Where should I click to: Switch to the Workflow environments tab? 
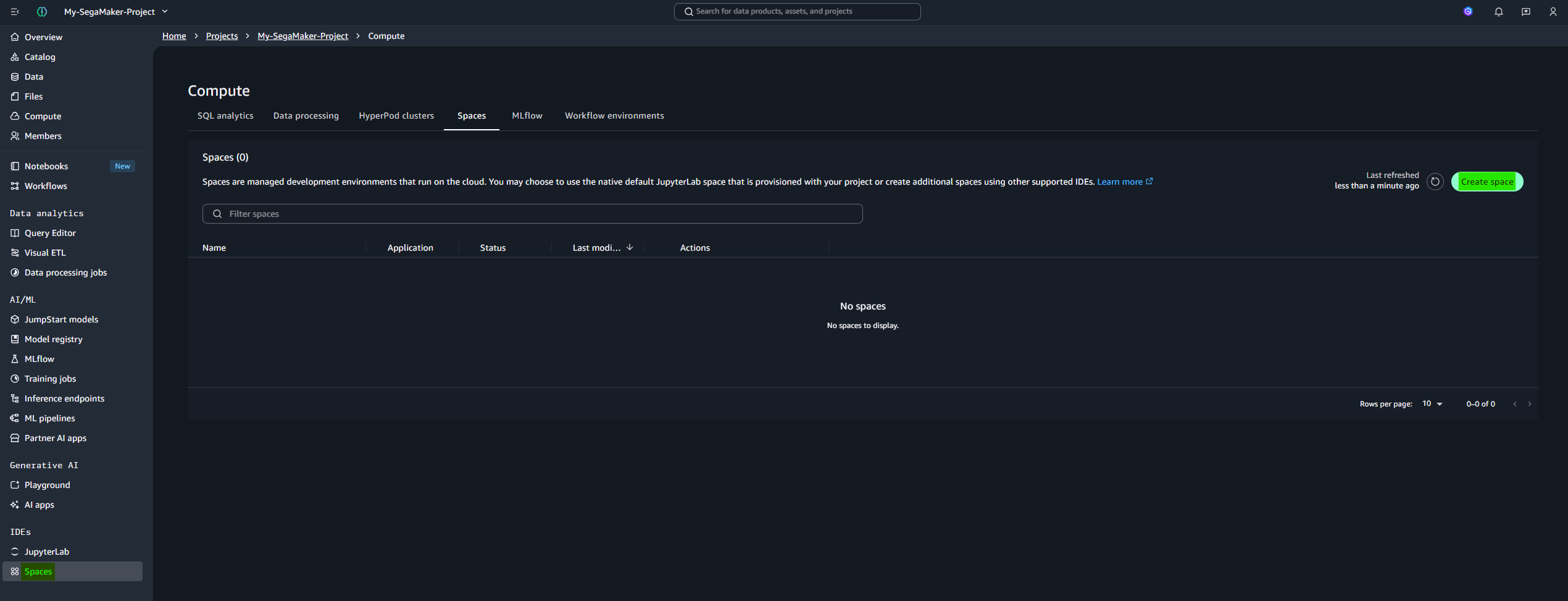coord(614,116)
